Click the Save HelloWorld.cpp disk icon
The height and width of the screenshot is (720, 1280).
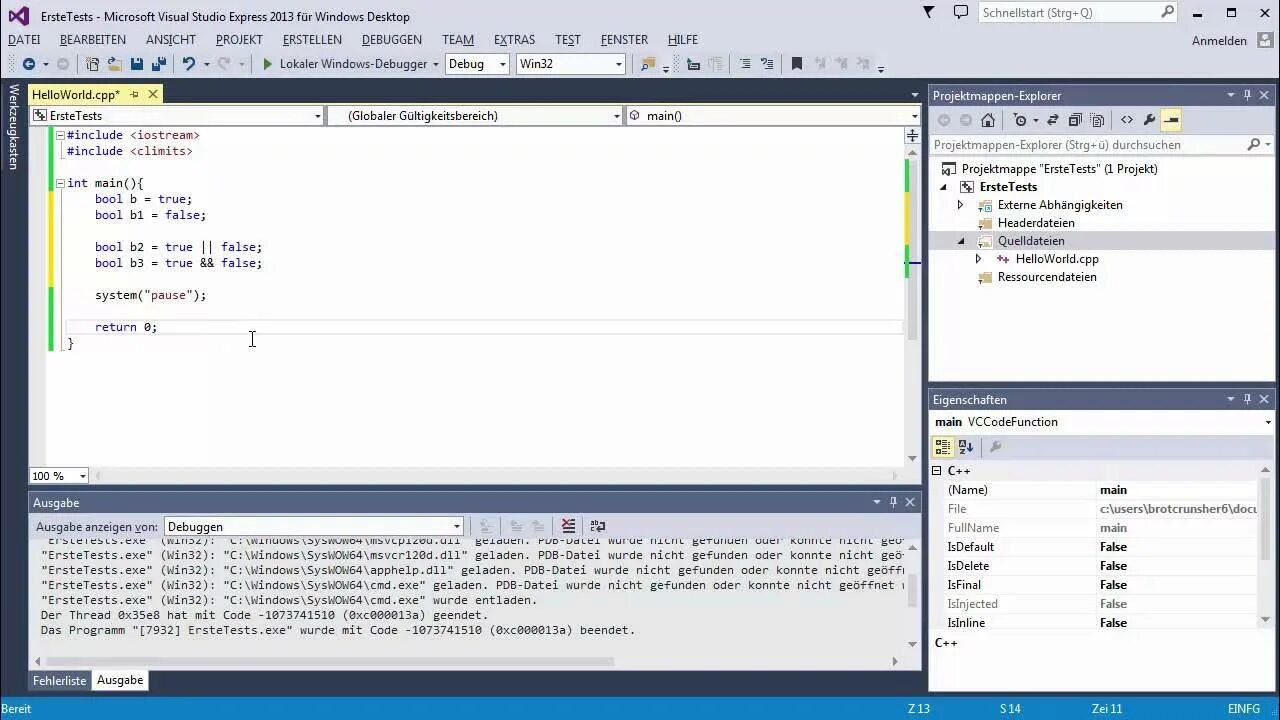136,64
